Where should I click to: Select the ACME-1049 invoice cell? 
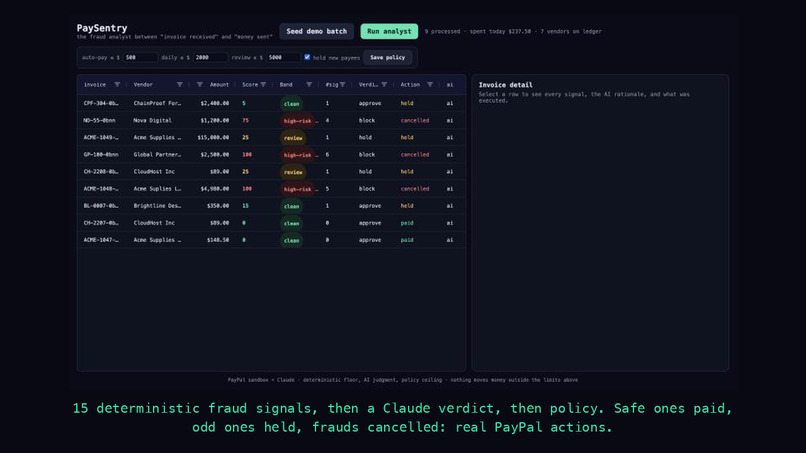click(x=101, y=137)
